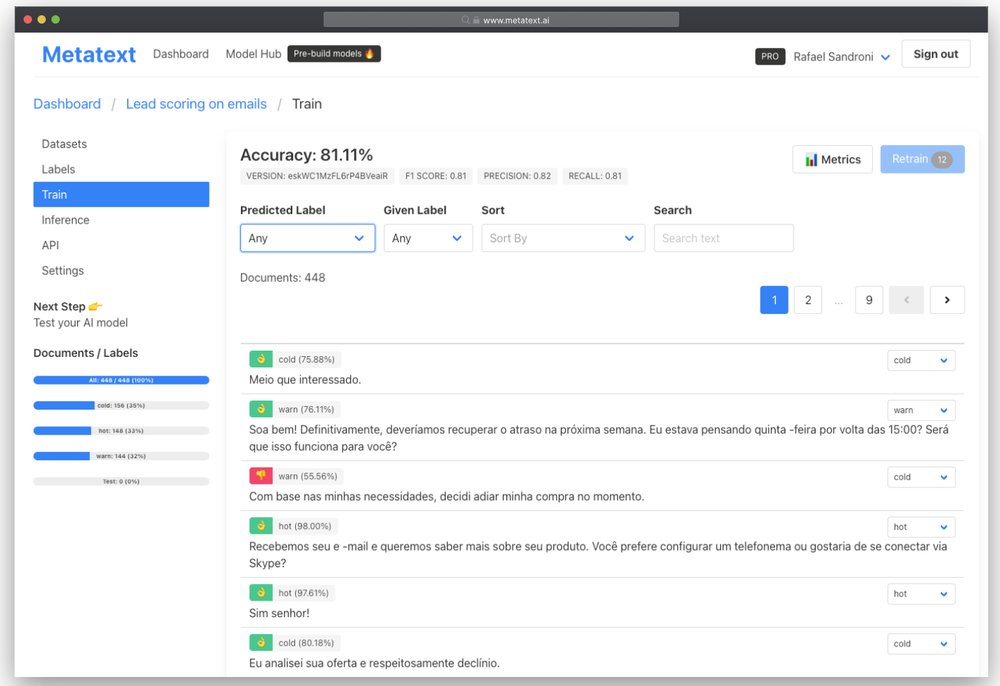Open the Model Hub page

tap(253, 54)
